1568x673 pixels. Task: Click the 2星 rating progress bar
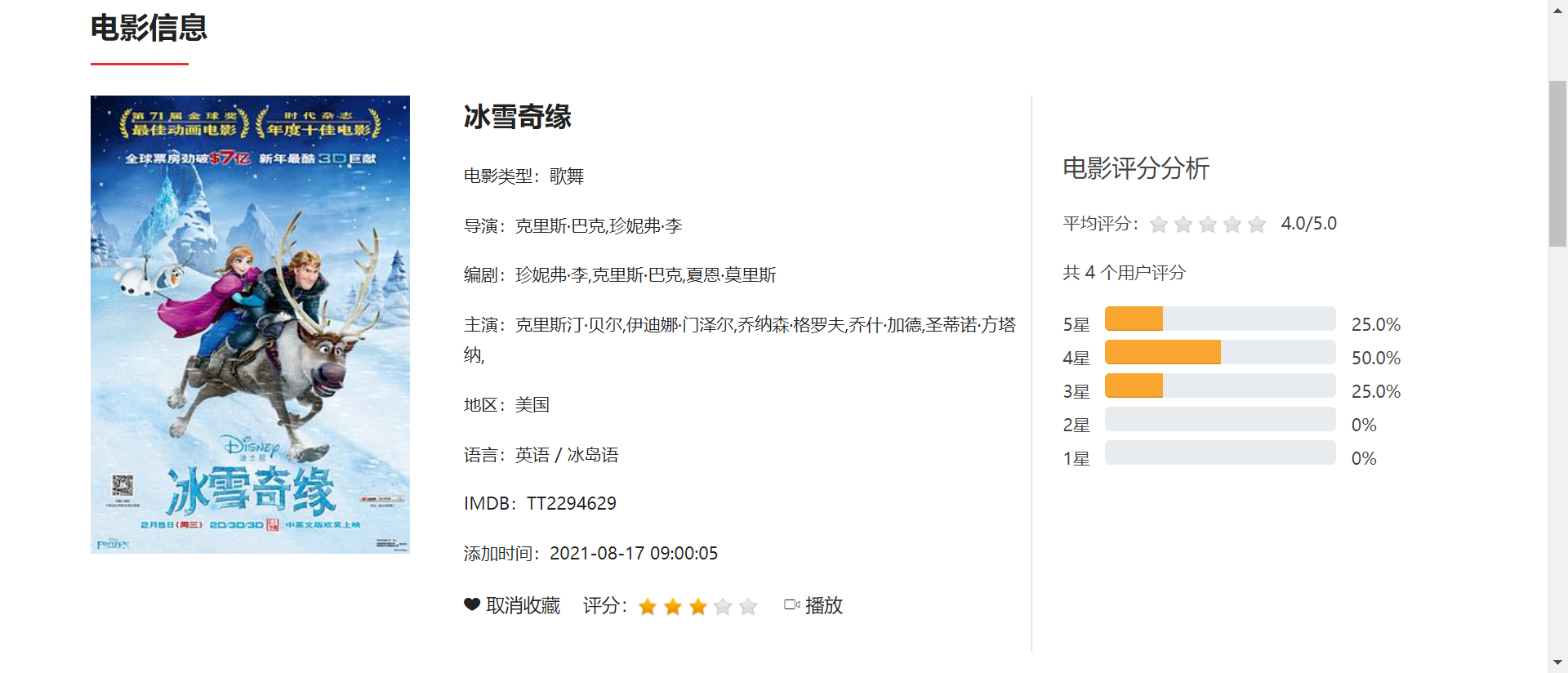click(1220, 419)
